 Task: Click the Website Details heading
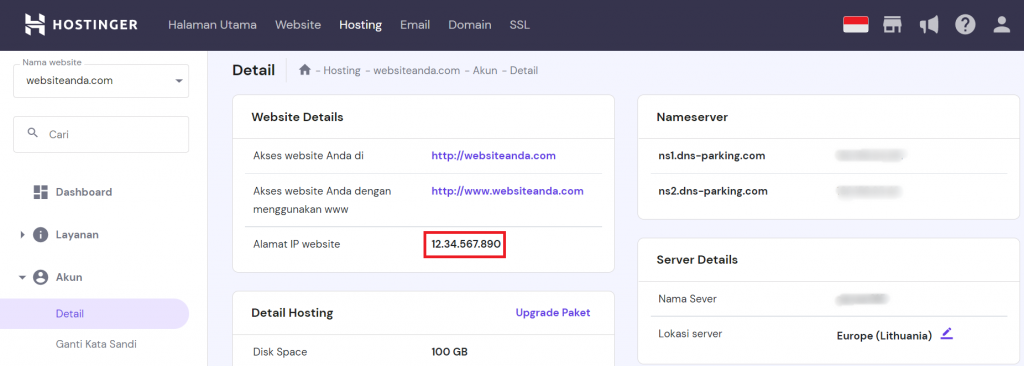(297, 117)
